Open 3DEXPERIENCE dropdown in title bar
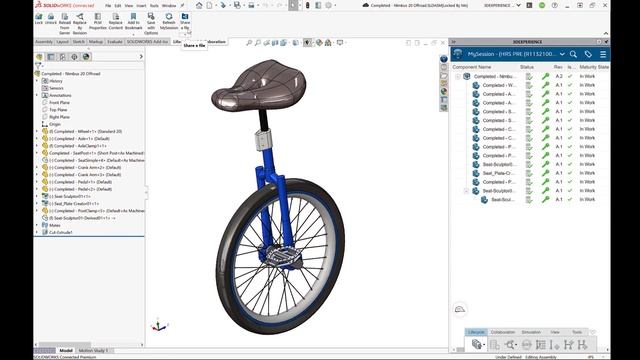This screenshot has height=360, width=640. coord(518,5)
